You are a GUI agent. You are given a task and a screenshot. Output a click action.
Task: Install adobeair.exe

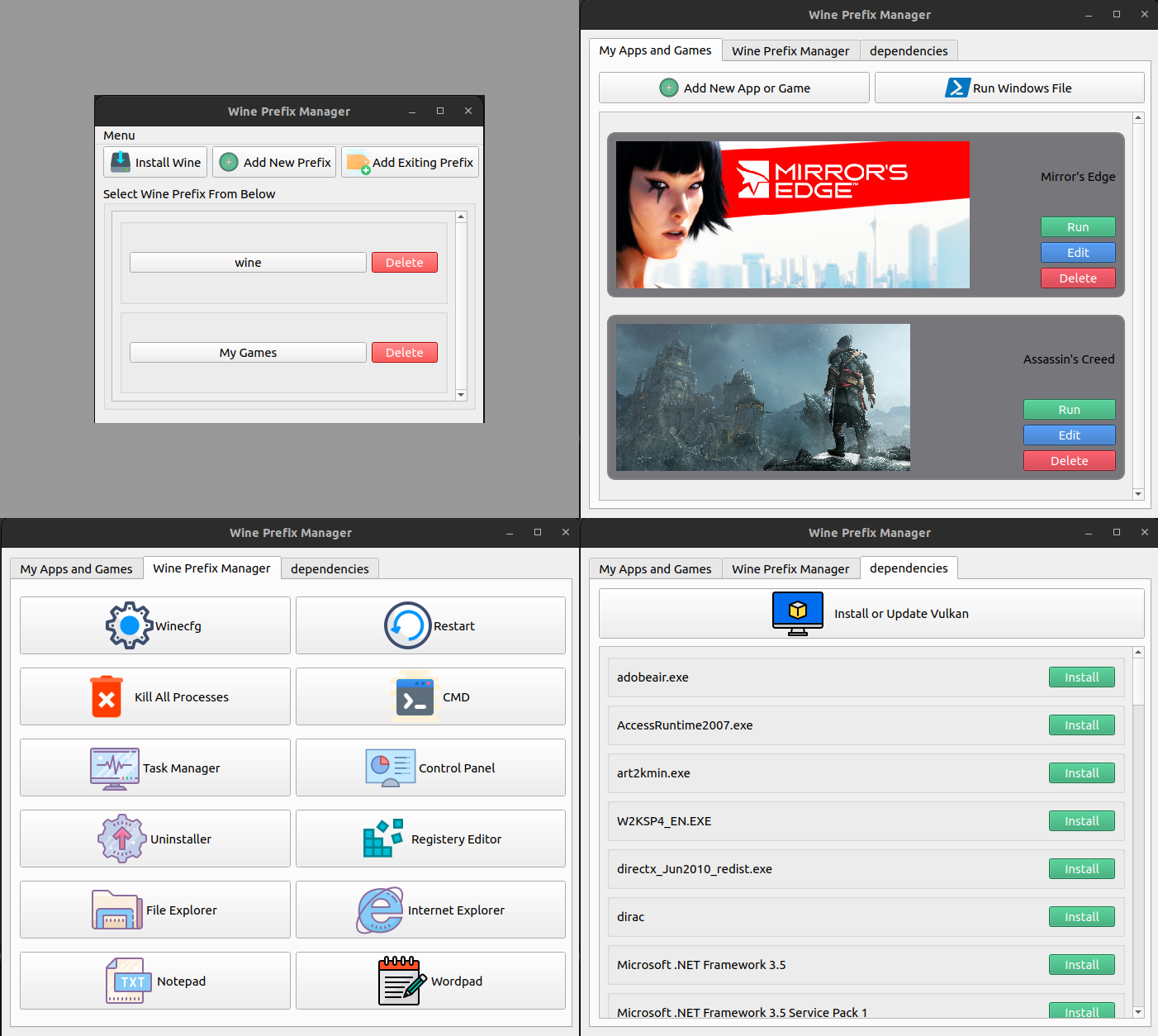(x=1082, y=677)
